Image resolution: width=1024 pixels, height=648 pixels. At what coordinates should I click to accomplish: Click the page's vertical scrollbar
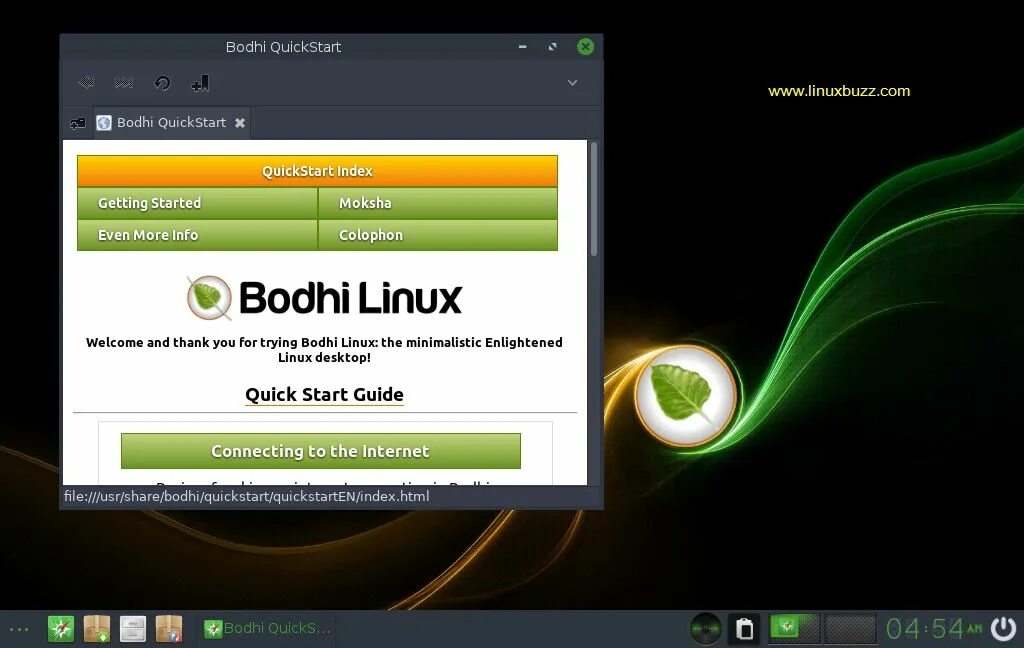pyautogui.click(x=594, y=199)
